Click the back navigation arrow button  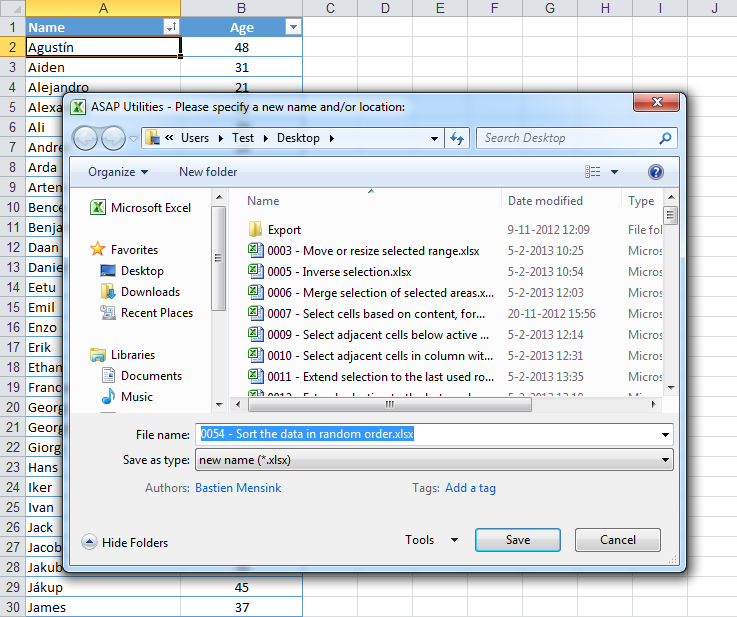pyautogui.click(x=85, y=138)
